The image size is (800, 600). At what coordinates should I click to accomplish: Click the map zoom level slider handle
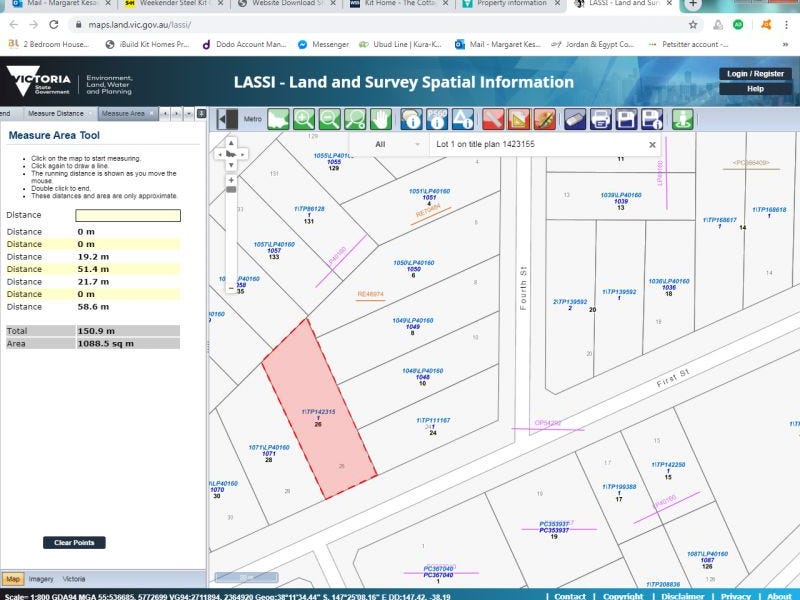point(231,190)
